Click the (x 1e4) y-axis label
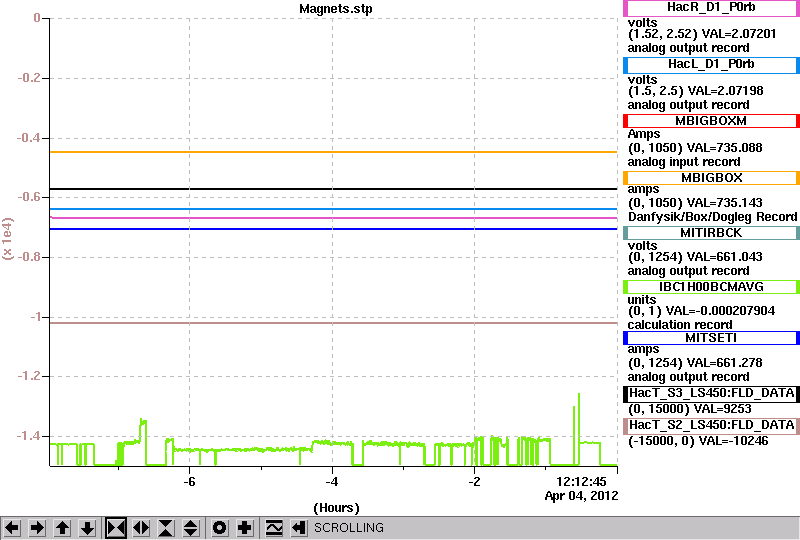The width and height of the screenshot is (800, 540). coord(8,239)
